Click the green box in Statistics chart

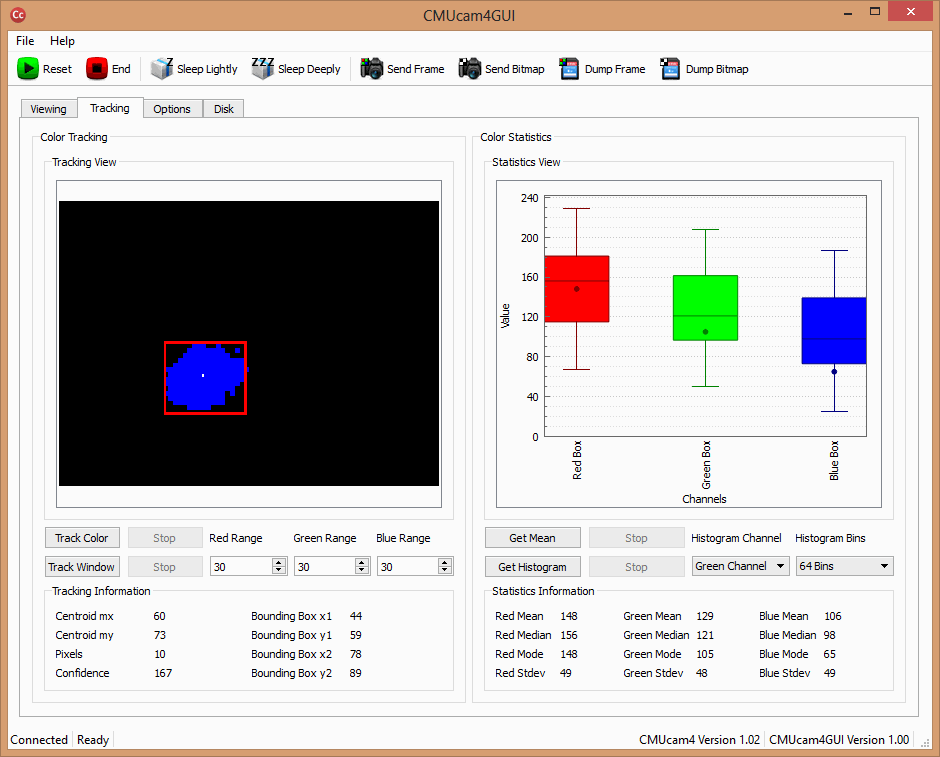pyautogui.click(x=706, y=307)
